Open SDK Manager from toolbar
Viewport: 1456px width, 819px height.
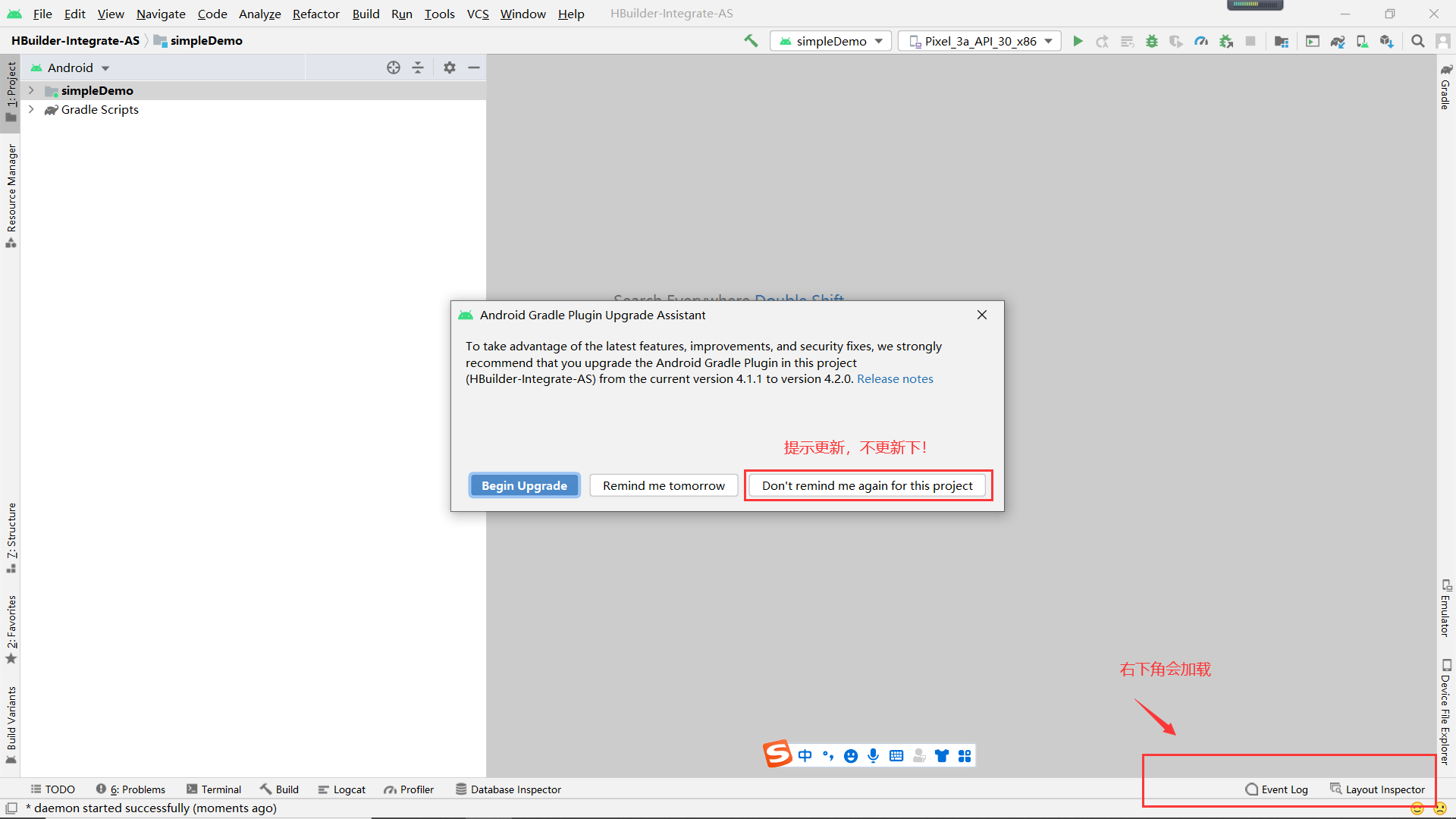point(1386,41)
